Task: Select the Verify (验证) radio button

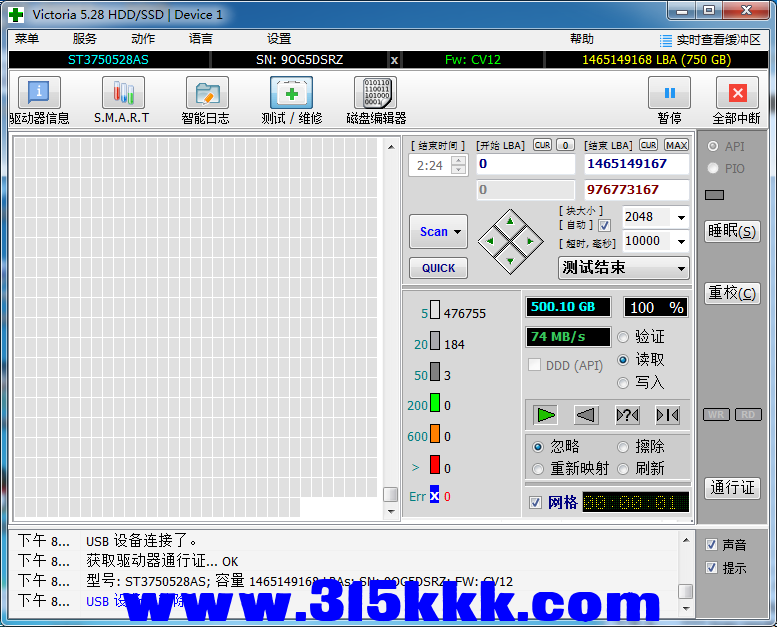Action: (624, 337)
